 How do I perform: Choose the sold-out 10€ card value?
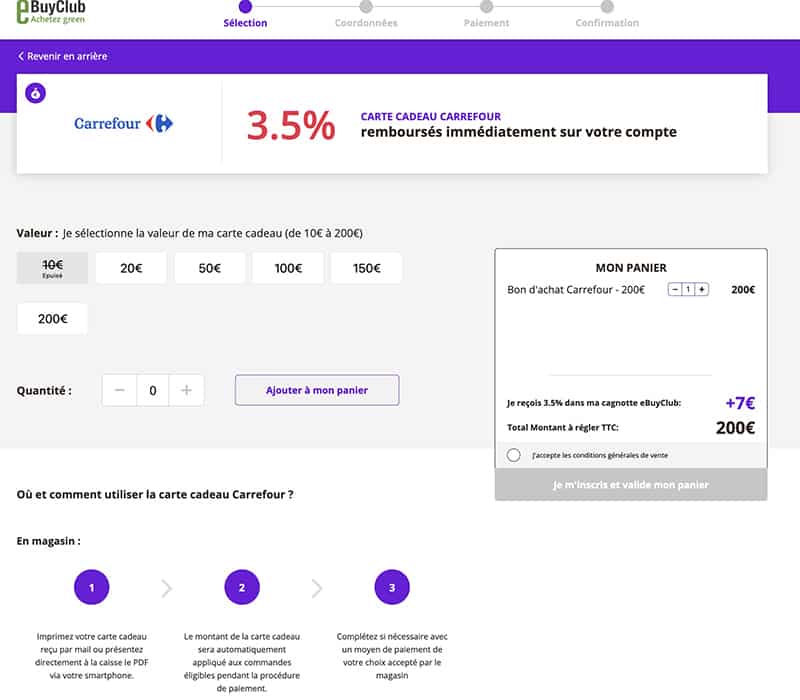pos(52,268)
